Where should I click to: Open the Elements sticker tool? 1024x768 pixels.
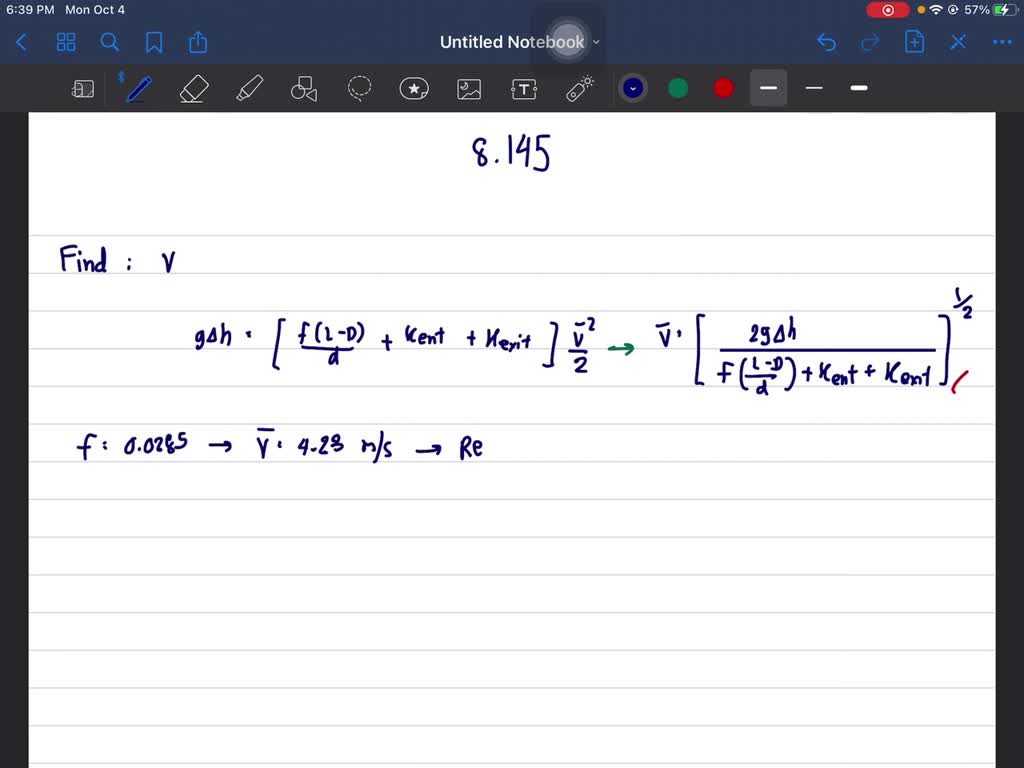coord(414,89)
